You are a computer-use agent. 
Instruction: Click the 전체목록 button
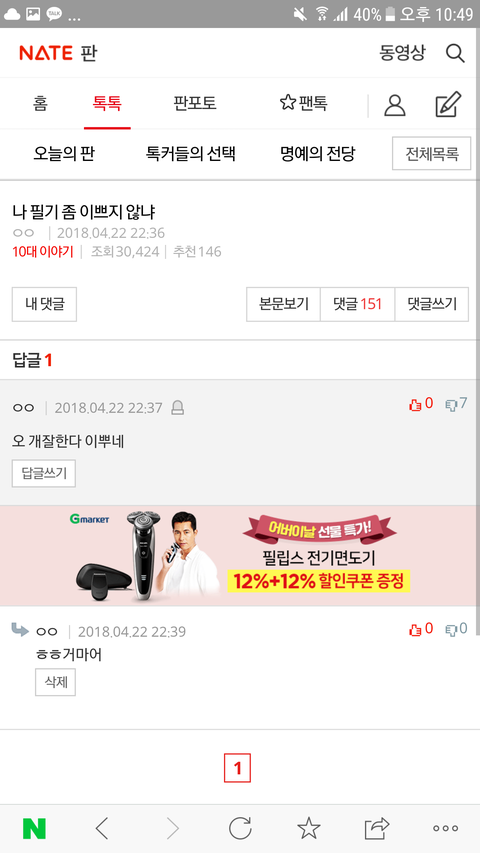click(432, 154)
